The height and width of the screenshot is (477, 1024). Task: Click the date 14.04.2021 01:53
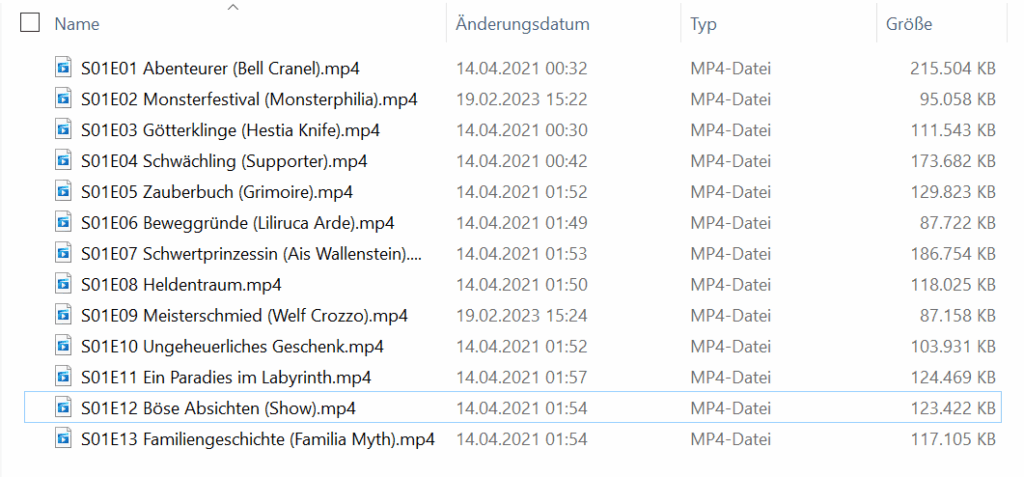522,254
